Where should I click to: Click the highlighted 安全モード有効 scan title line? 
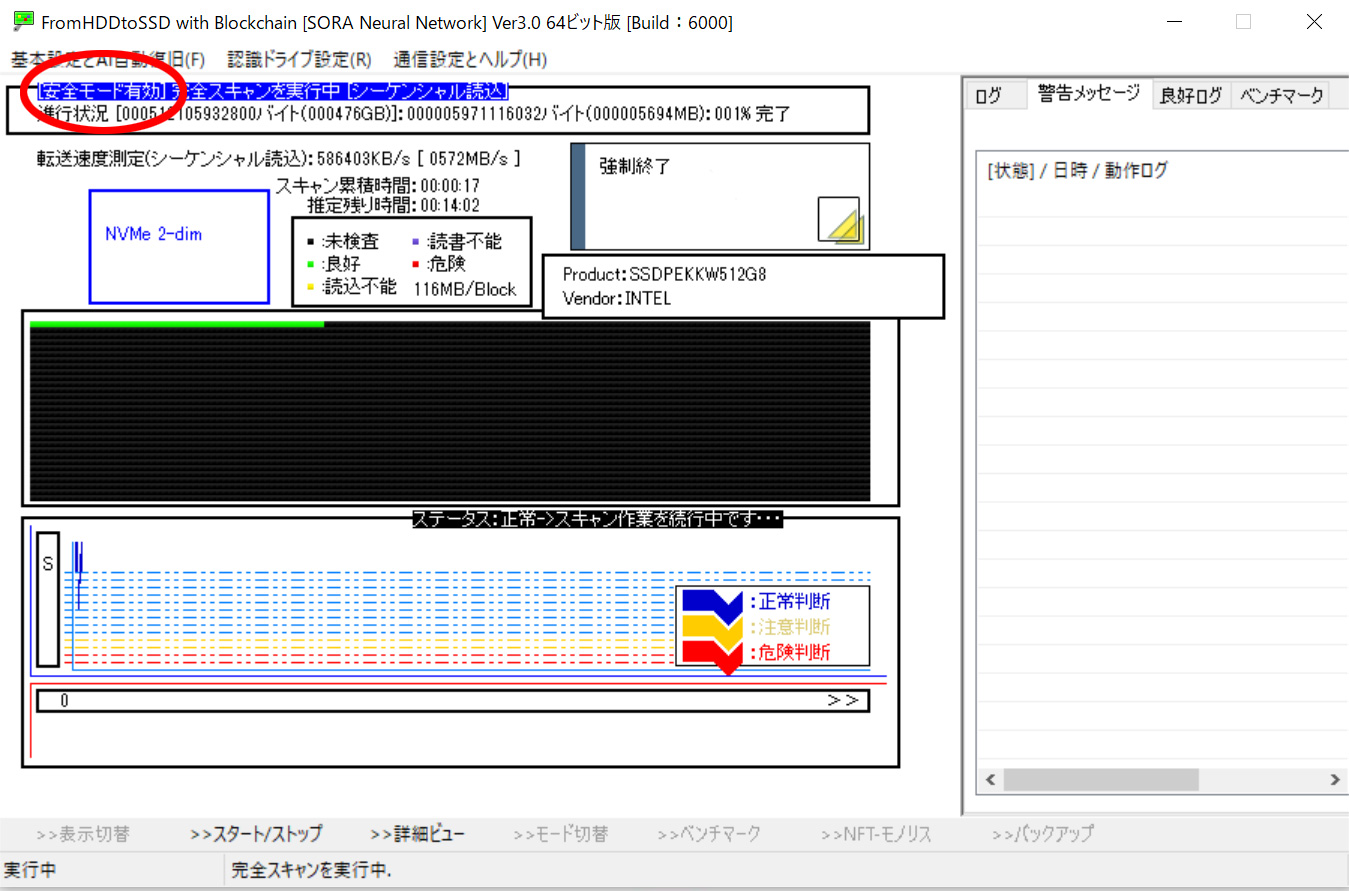click(x=272, y=92)
